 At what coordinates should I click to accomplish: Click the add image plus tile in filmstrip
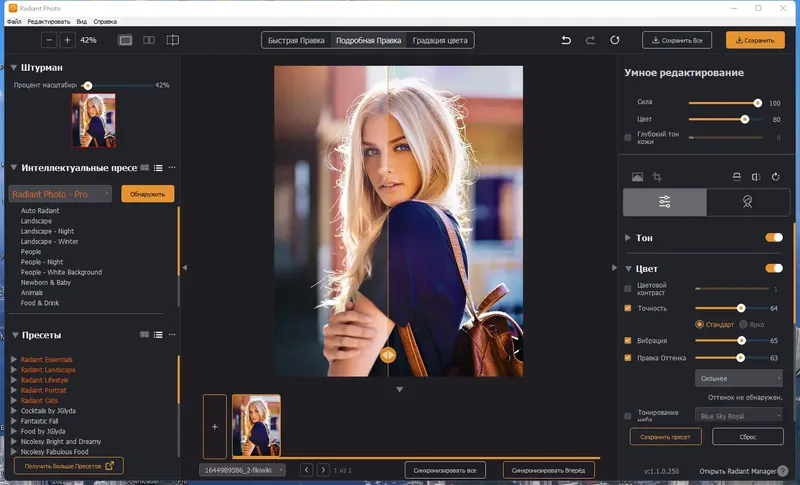pos(215,426)
